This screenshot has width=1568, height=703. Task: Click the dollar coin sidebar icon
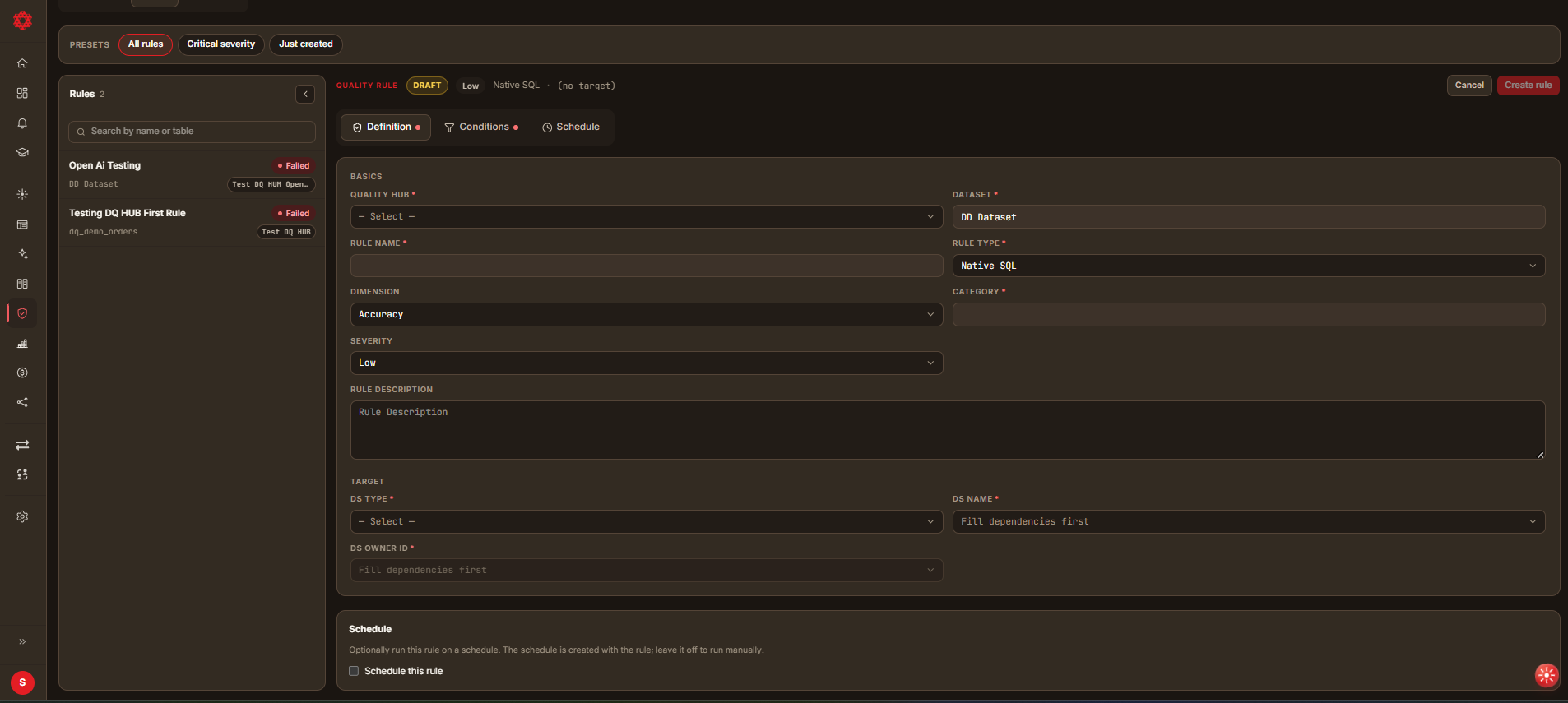pos(22,372)
